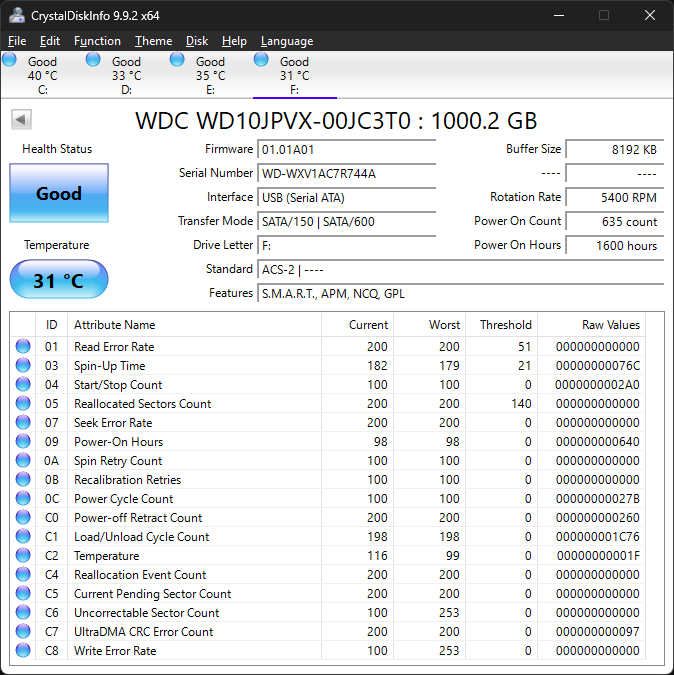
Task: Select the Power-On Hours raw value 000000000640
Action: coord(598,442)
